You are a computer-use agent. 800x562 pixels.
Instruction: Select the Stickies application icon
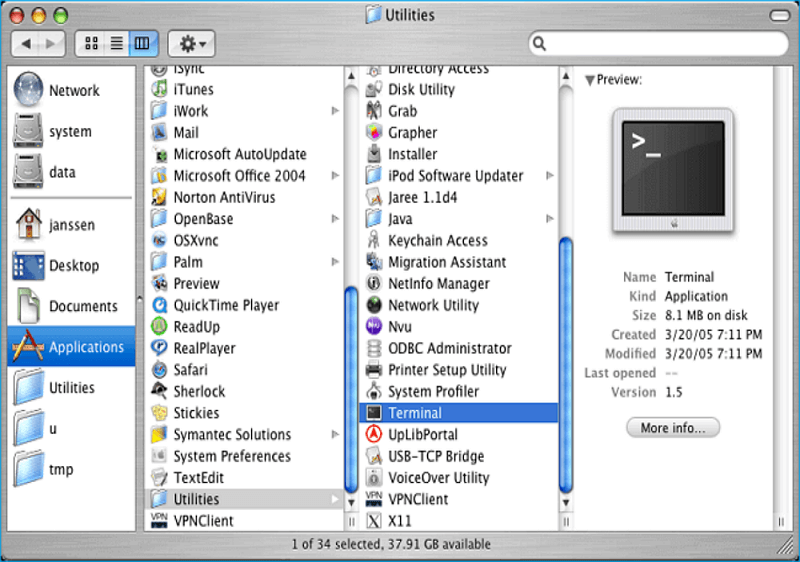click(160, 413)
